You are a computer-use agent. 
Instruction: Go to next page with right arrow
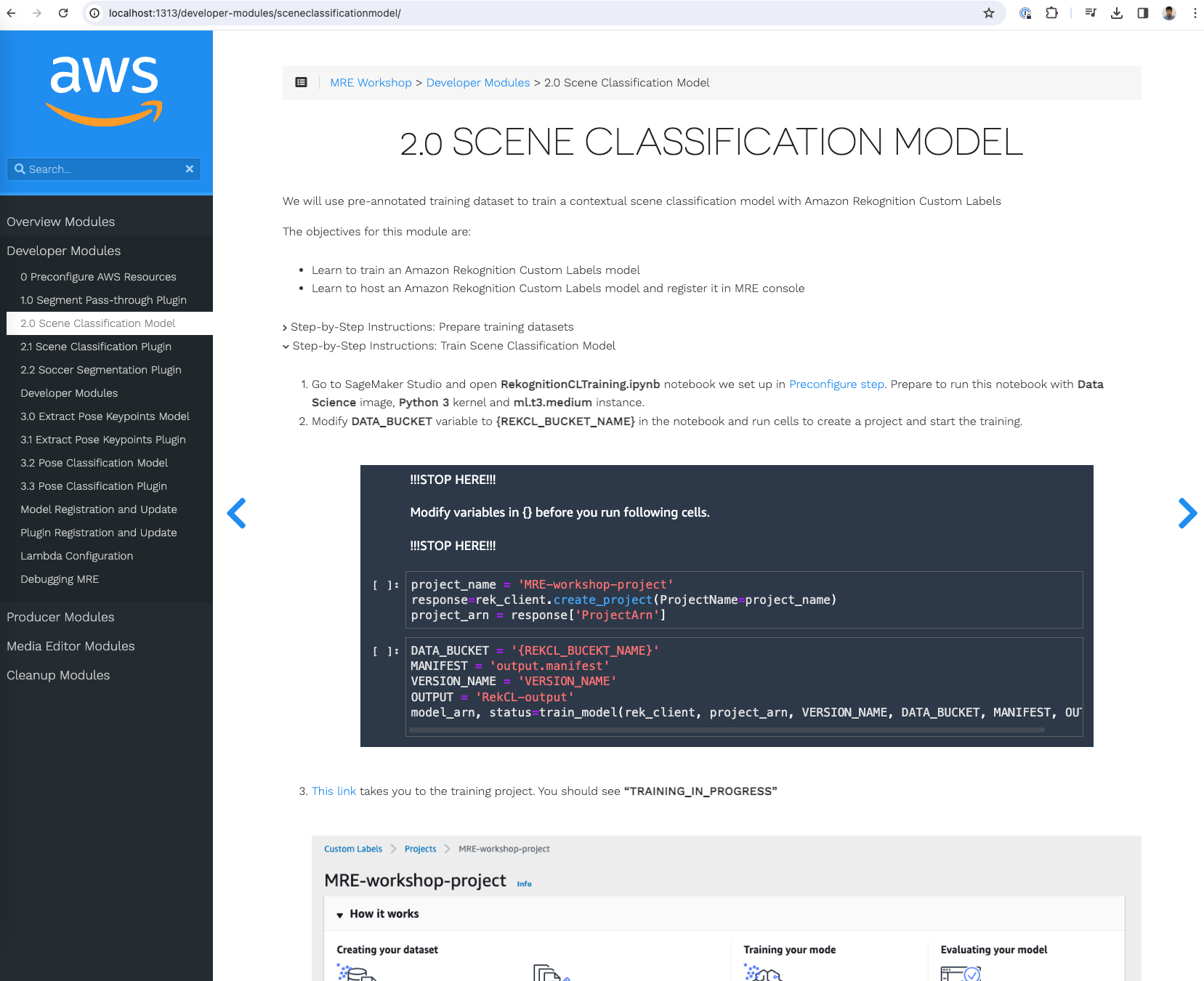(x=1187, y=513)
